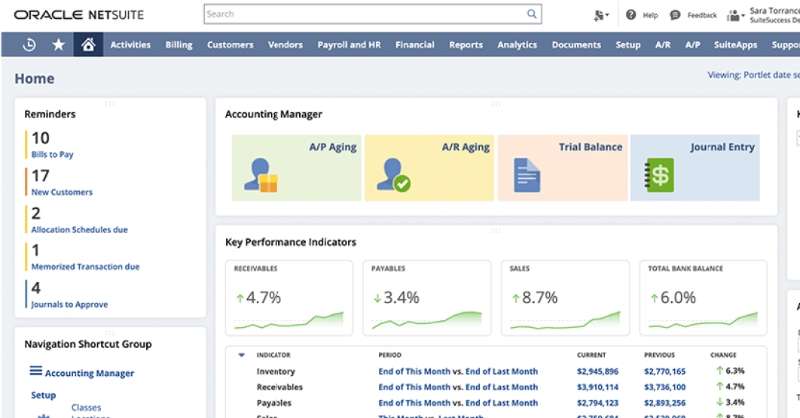Click the Payables period comparison link
This screenshot has height=418, width=800.
pyautogui.click(x=458, y=403)
